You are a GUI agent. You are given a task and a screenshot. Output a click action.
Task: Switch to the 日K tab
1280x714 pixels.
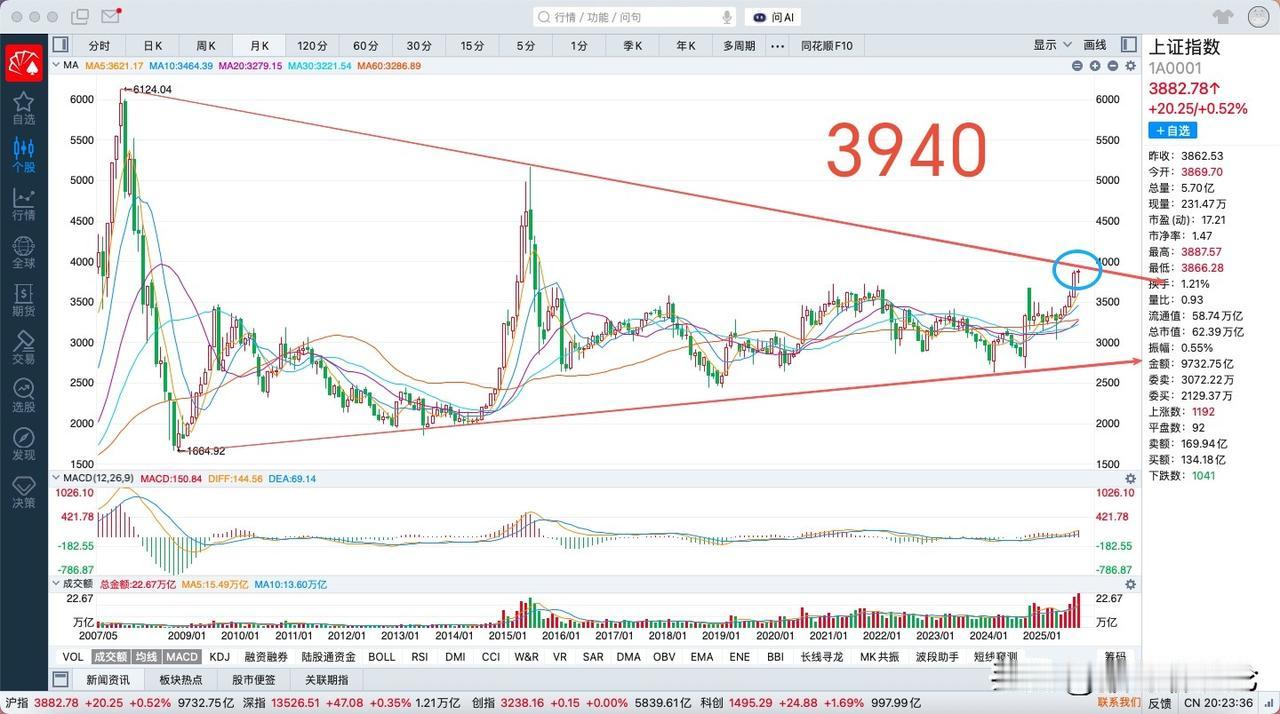(x=152, y=46)
